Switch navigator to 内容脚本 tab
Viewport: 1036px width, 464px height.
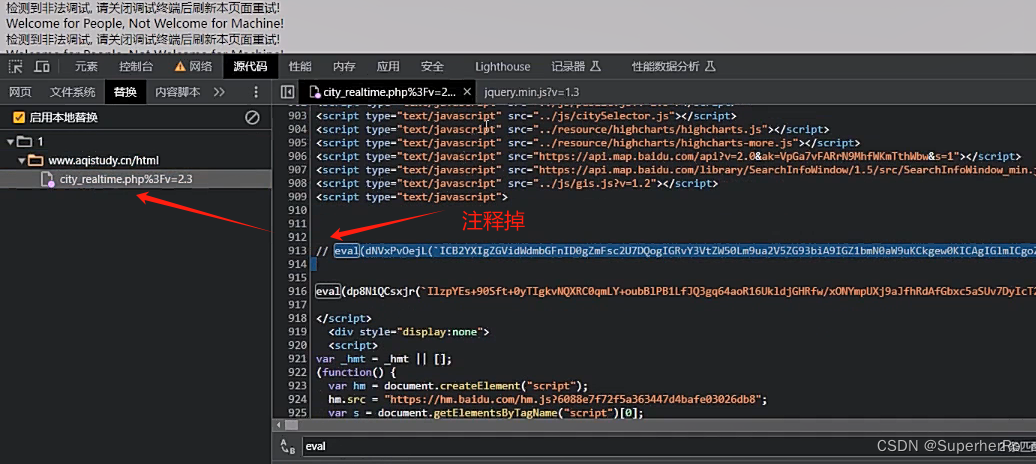pyautogui.click(x=178, y=92)
